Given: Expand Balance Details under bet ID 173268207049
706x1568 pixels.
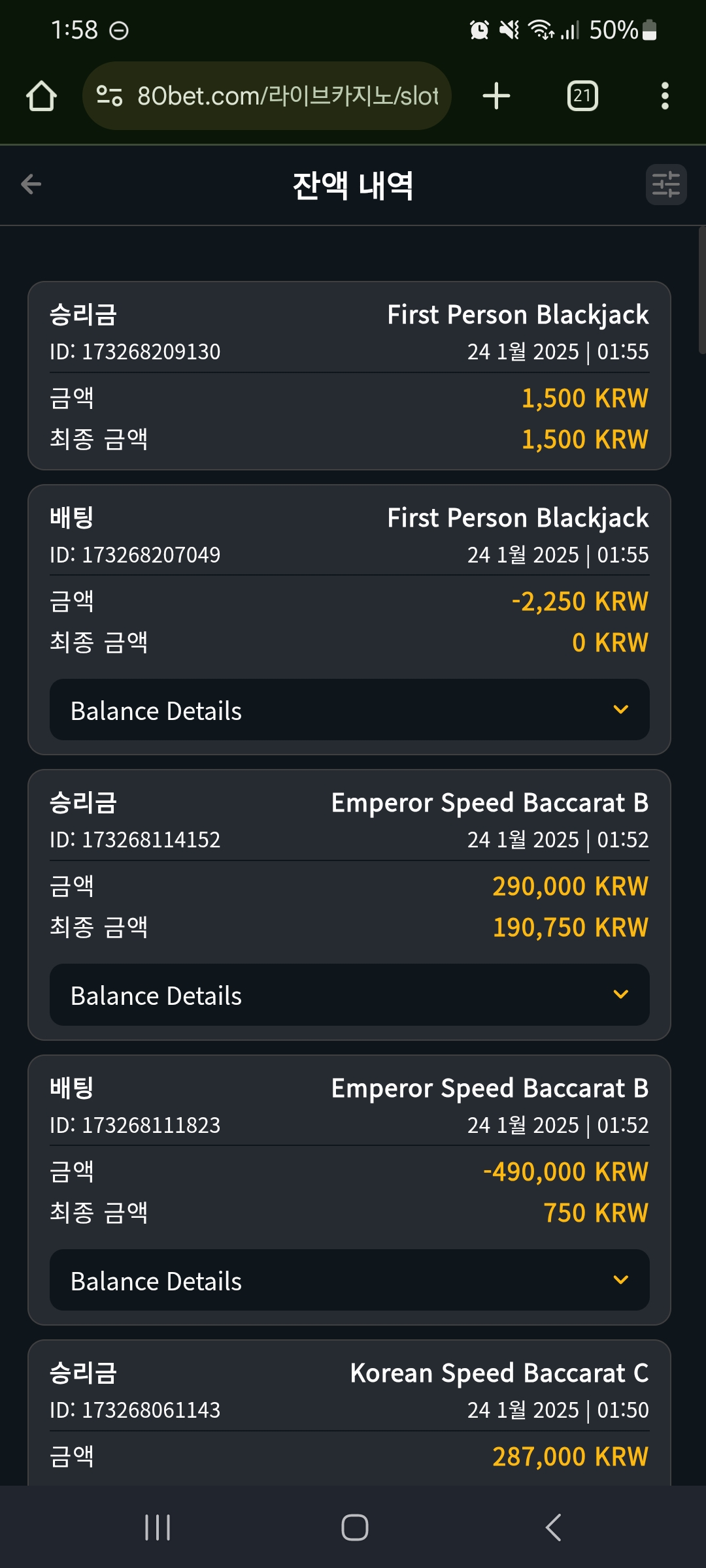Looking at the screenshot, I should point(350,710).
